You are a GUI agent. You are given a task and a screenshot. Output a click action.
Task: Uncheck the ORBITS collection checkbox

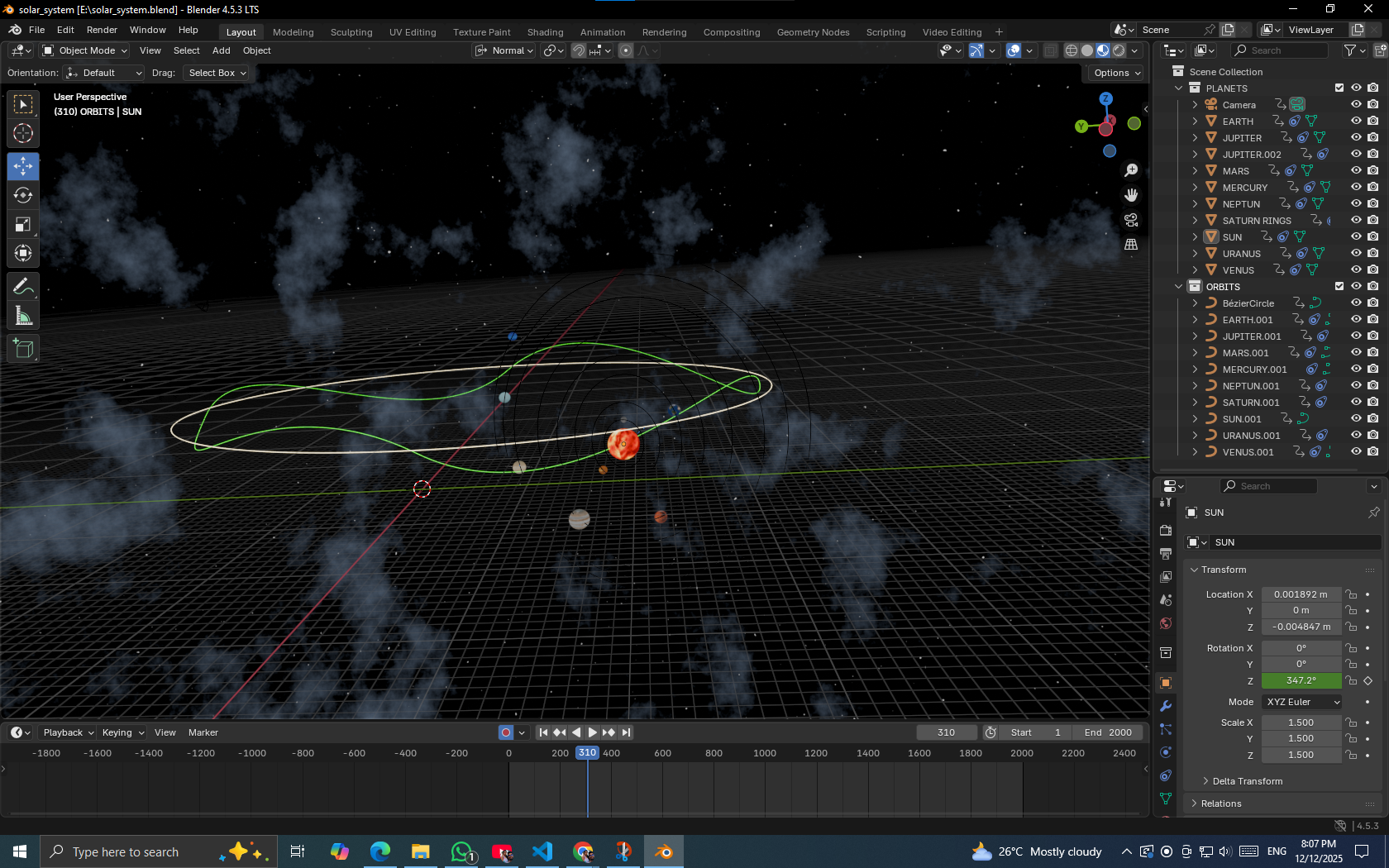(x=1339, y=286)
